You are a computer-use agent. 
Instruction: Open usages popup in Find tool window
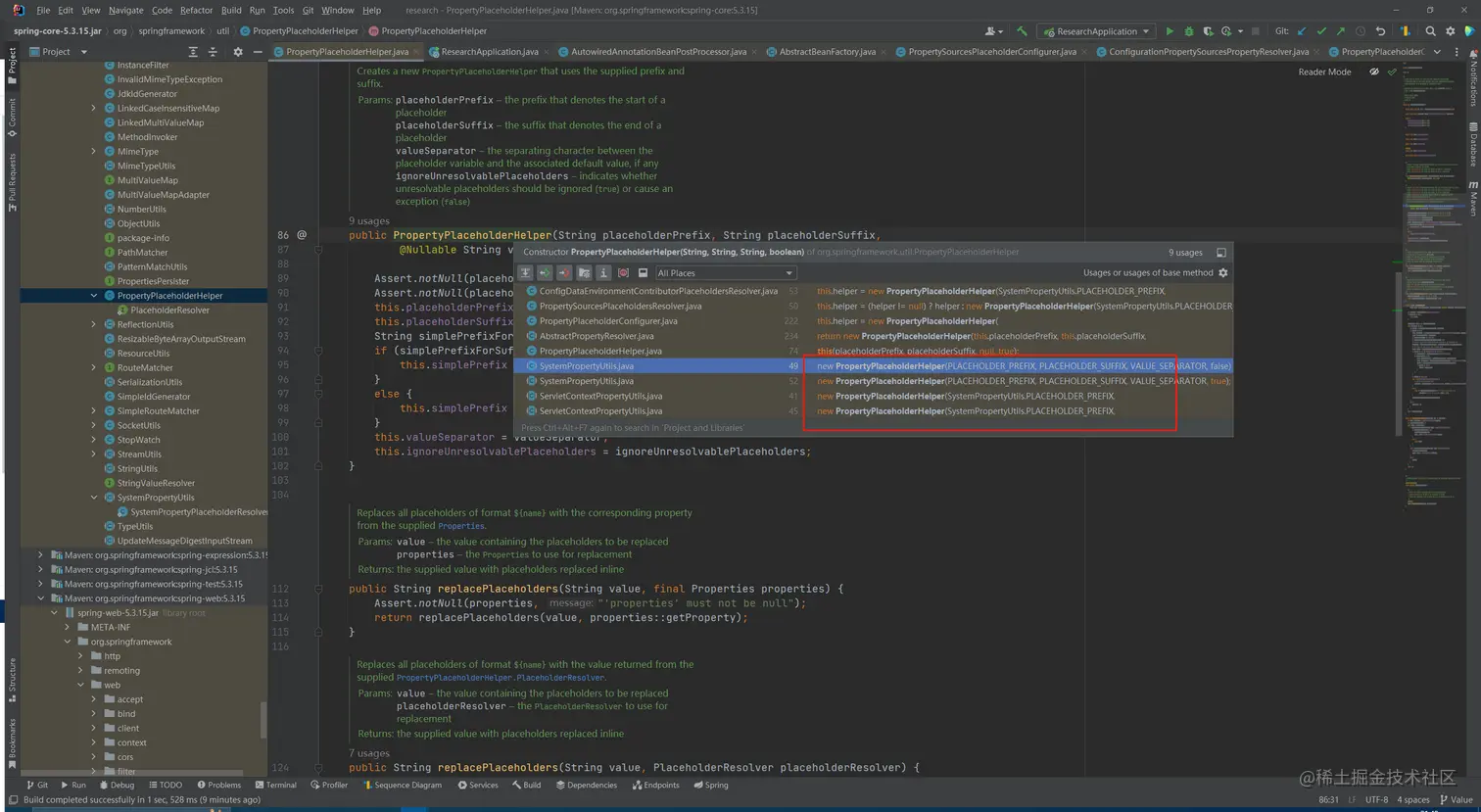1220,253
